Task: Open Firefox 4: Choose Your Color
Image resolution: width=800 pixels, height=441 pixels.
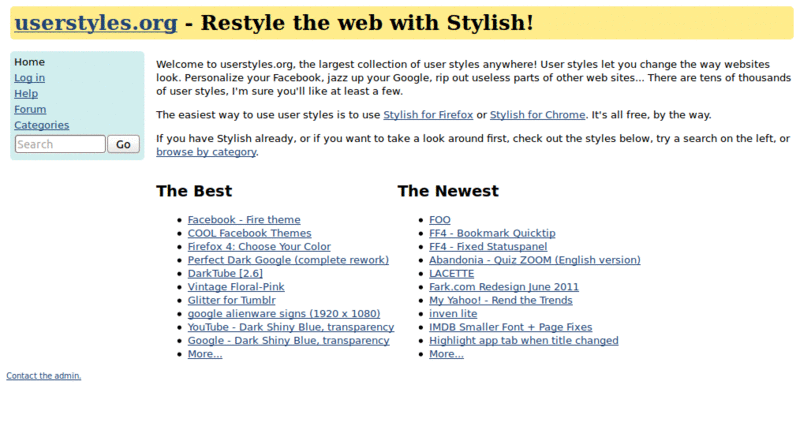Action: click(259, 247)
